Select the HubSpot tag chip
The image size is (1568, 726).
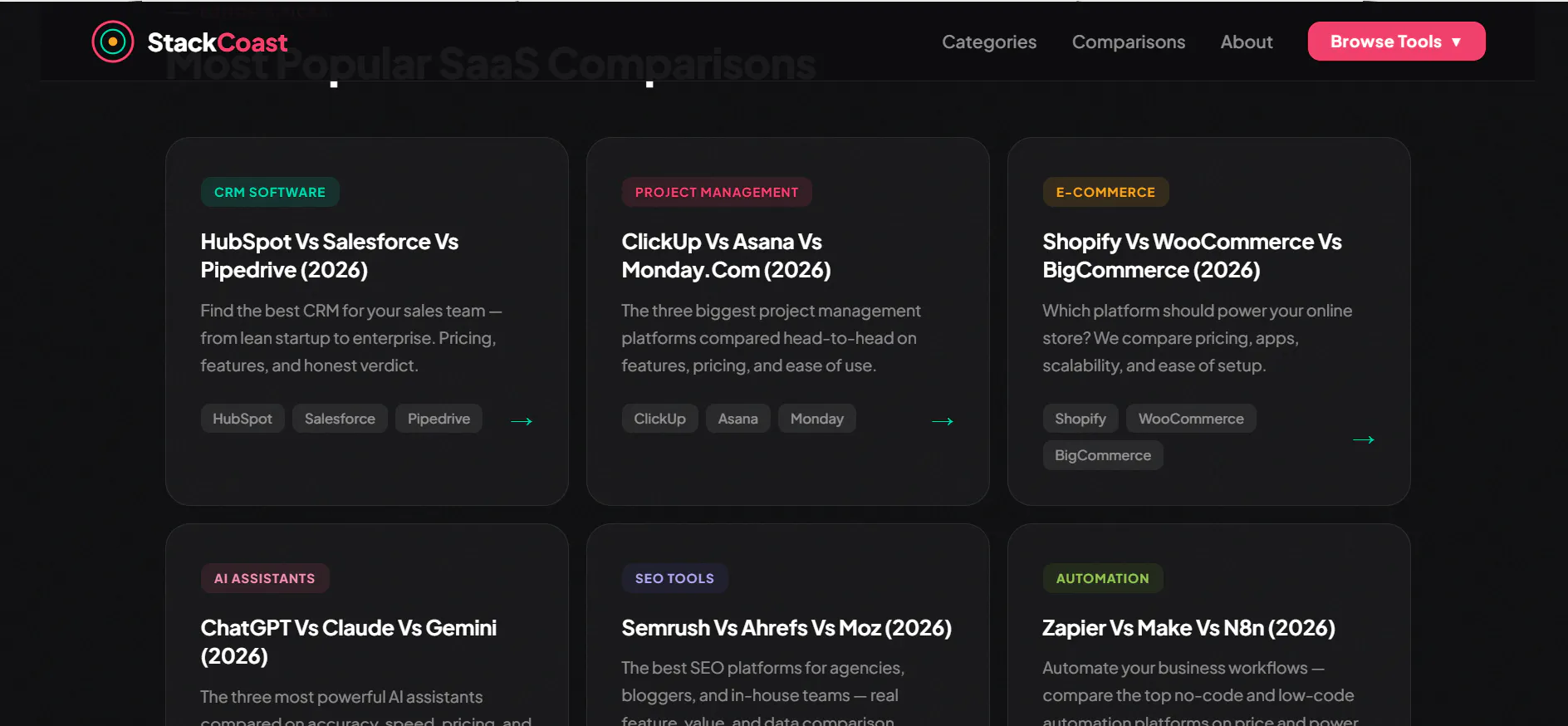pos(243,419)
